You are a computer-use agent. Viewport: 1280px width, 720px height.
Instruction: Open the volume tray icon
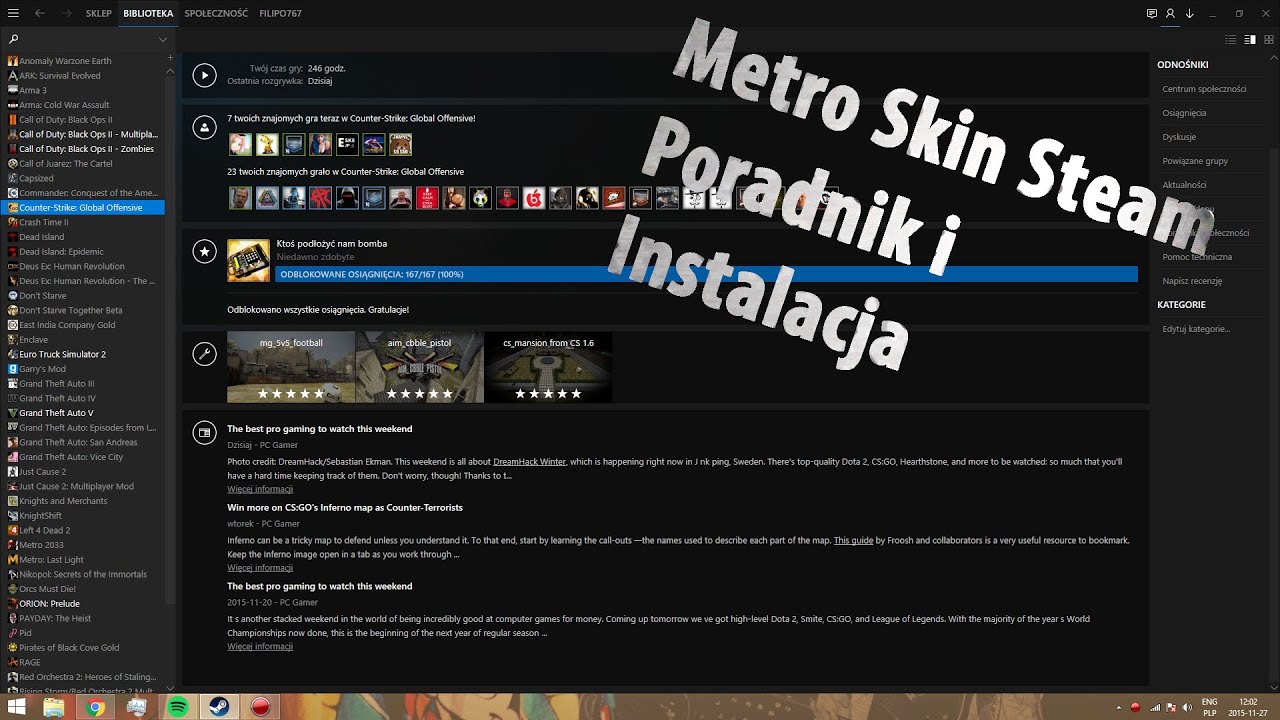[x=1189, y=707]
